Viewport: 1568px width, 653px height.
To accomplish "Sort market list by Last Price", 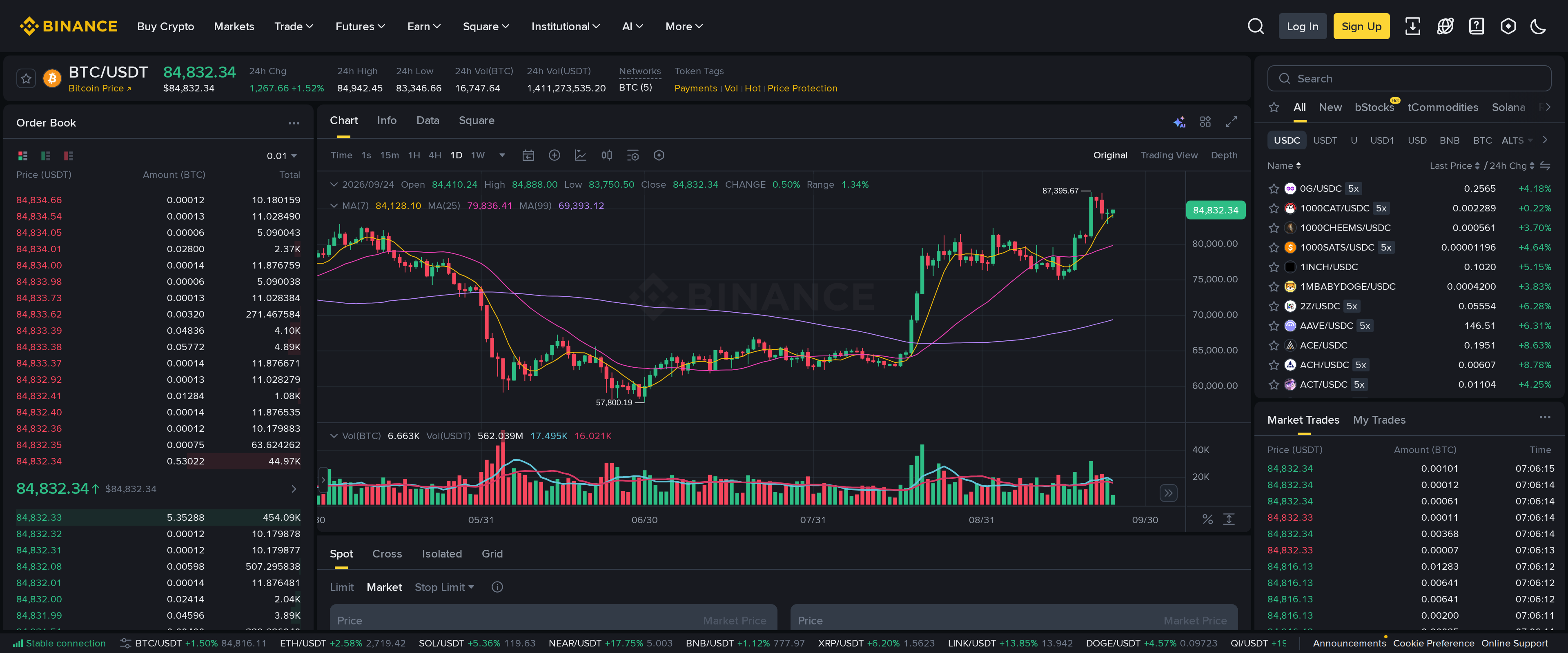I will pos(1454,166).
